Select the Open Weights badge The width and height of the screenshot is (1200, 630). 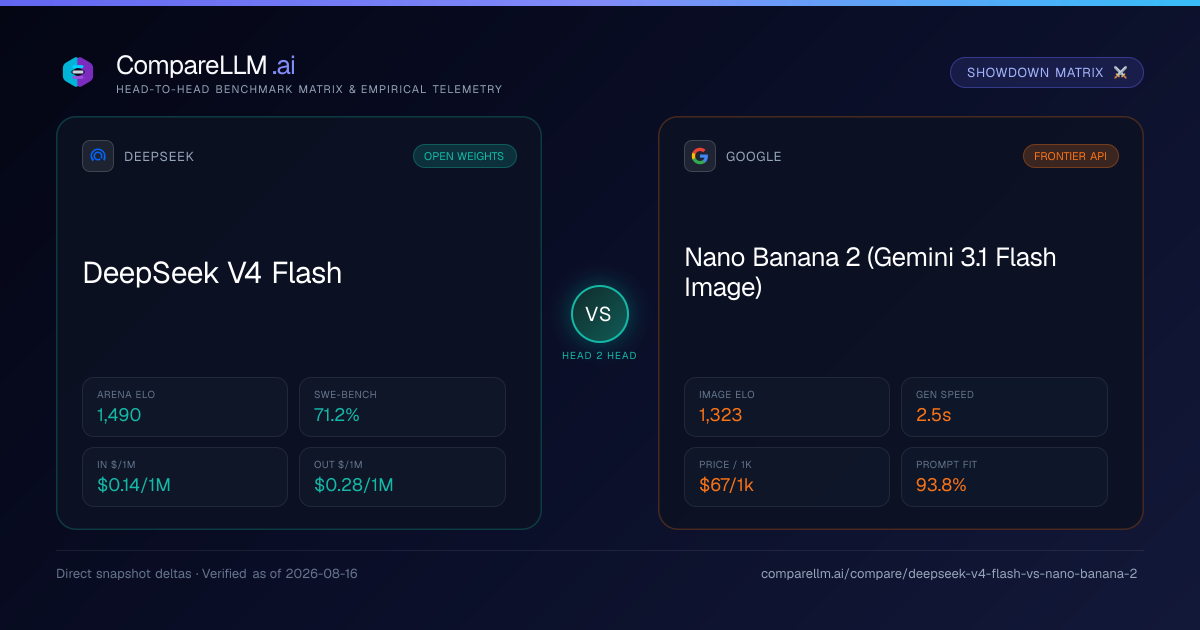click(465, 156)
